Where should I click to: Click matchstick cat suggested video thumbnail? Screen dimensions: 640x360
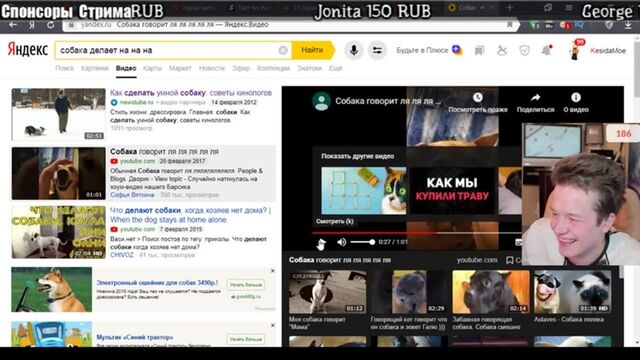point(363,190)
